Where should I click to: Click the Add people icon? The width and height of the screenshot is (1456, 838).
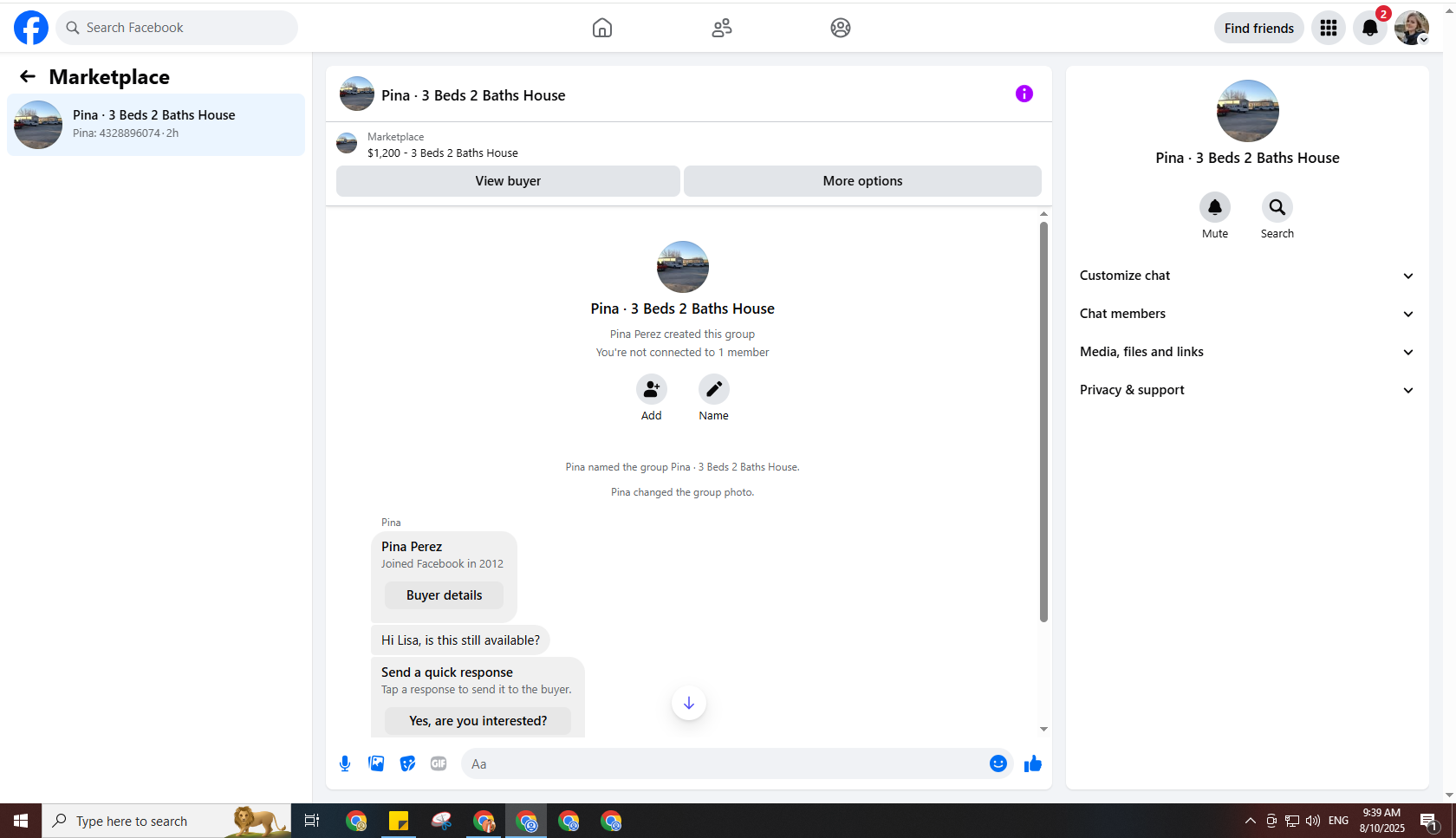pos(652,389)
